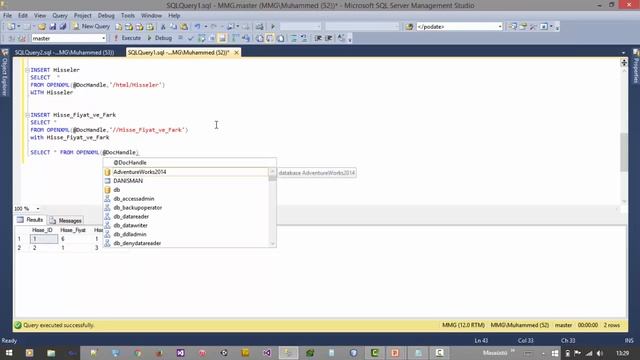Click the taskbar volume speaker icon
Image resolution: width=640 pixels, height=360 pixels.
click(x=600, y=353)
